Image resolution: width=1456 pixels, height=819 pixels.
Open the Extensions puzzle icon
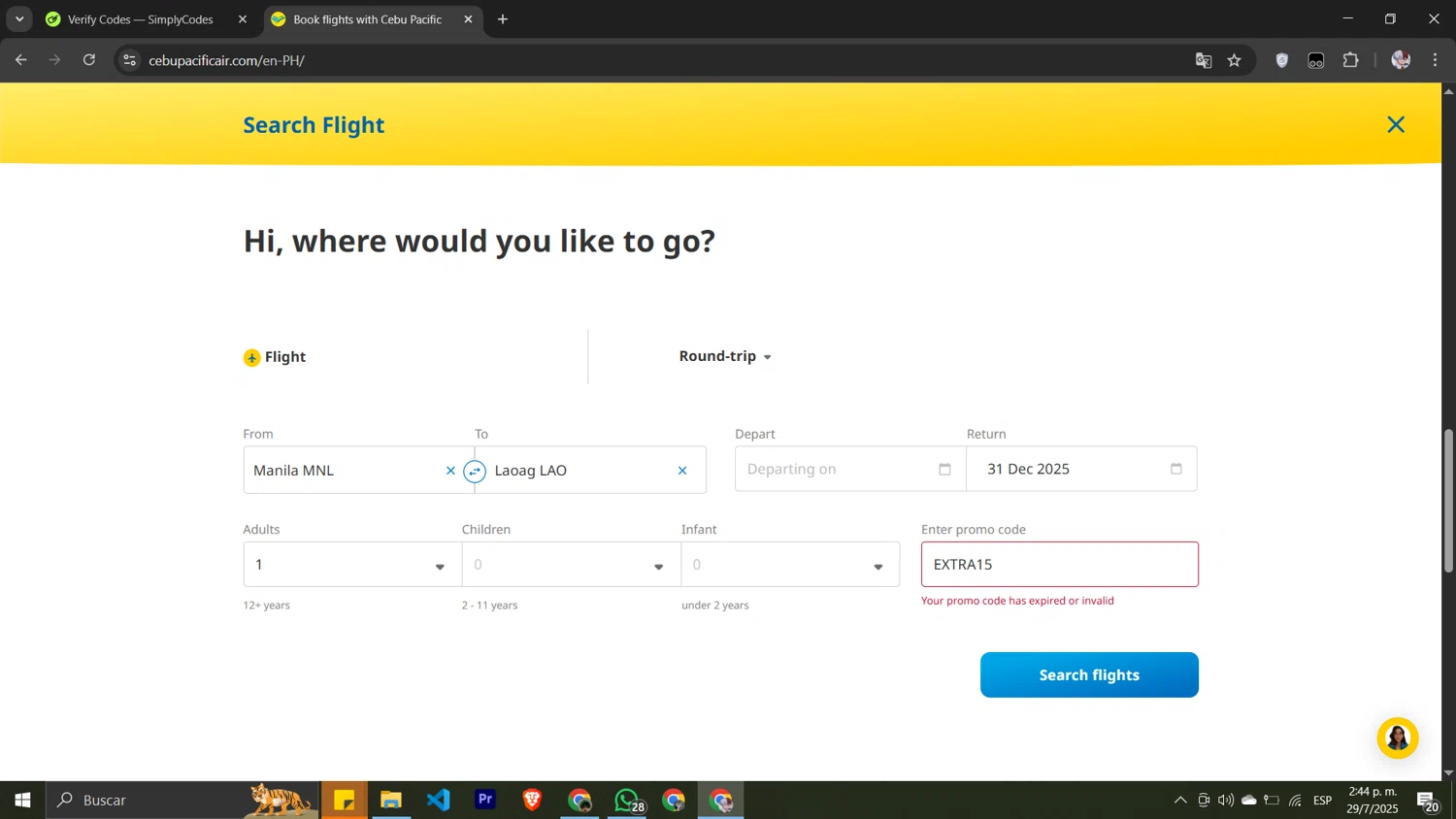pyautogui.click(x=1351, y=60)
